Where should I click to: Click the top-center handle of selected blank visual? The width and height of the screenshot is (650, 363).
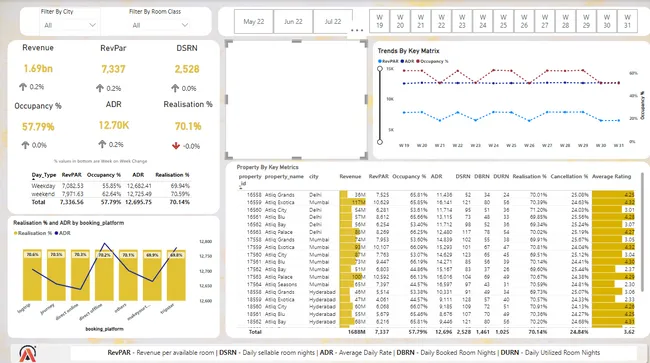[x=296, y=41]
